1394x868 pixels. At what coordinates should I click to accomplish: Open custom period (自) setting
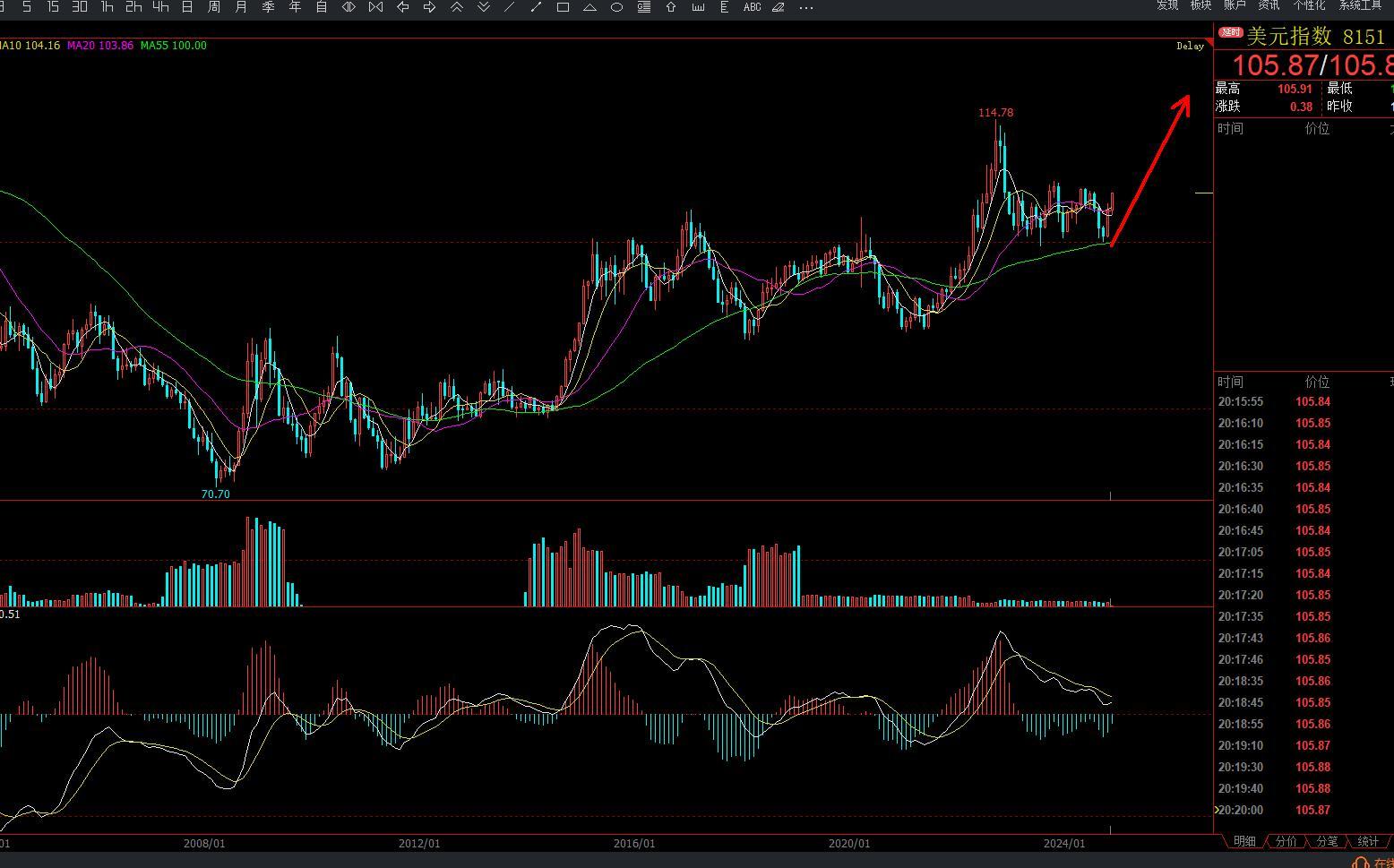[322, 7]
